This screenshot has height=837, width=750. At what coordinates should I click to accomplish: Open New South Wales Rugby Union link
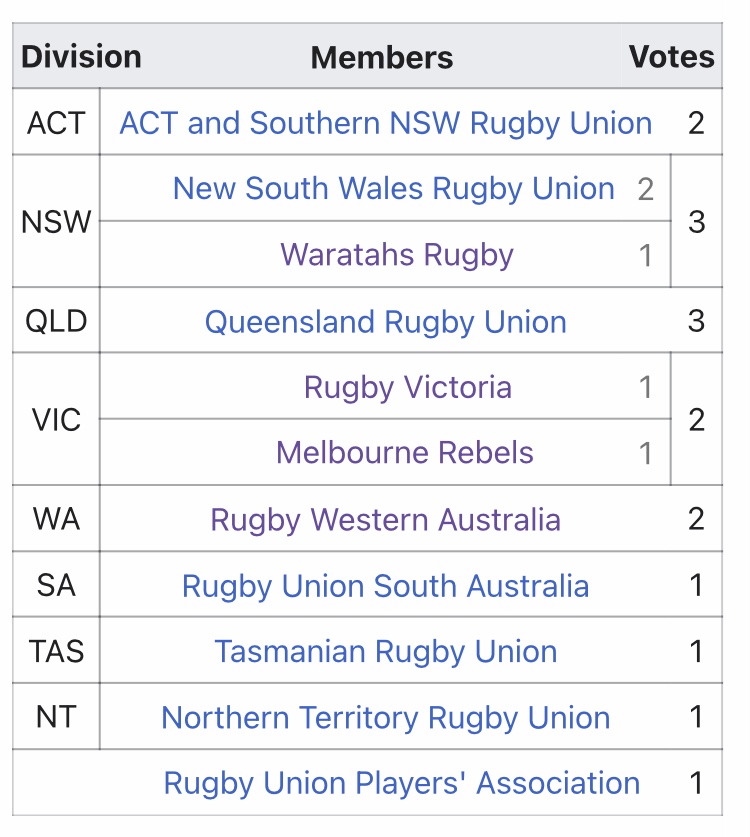point(394,189)
